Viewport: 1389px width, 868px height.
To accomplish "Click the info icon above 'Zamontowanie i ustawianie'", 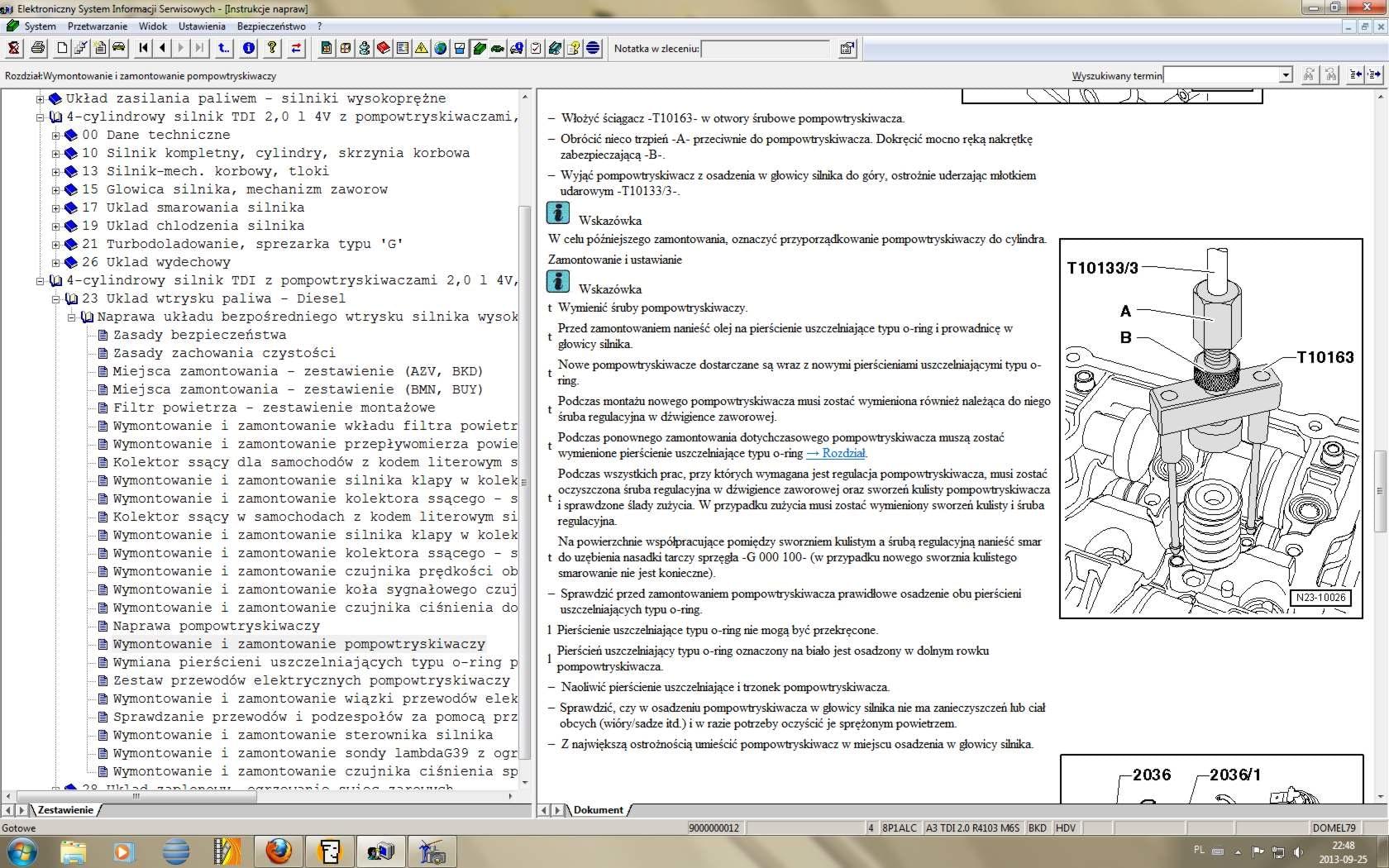I will (558, 213).
